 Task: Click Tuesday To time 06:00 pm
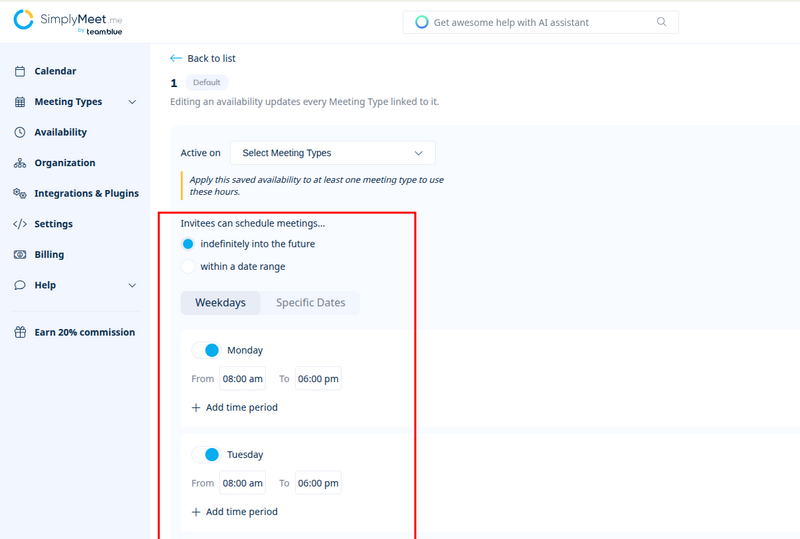click(x=318, y=483)
